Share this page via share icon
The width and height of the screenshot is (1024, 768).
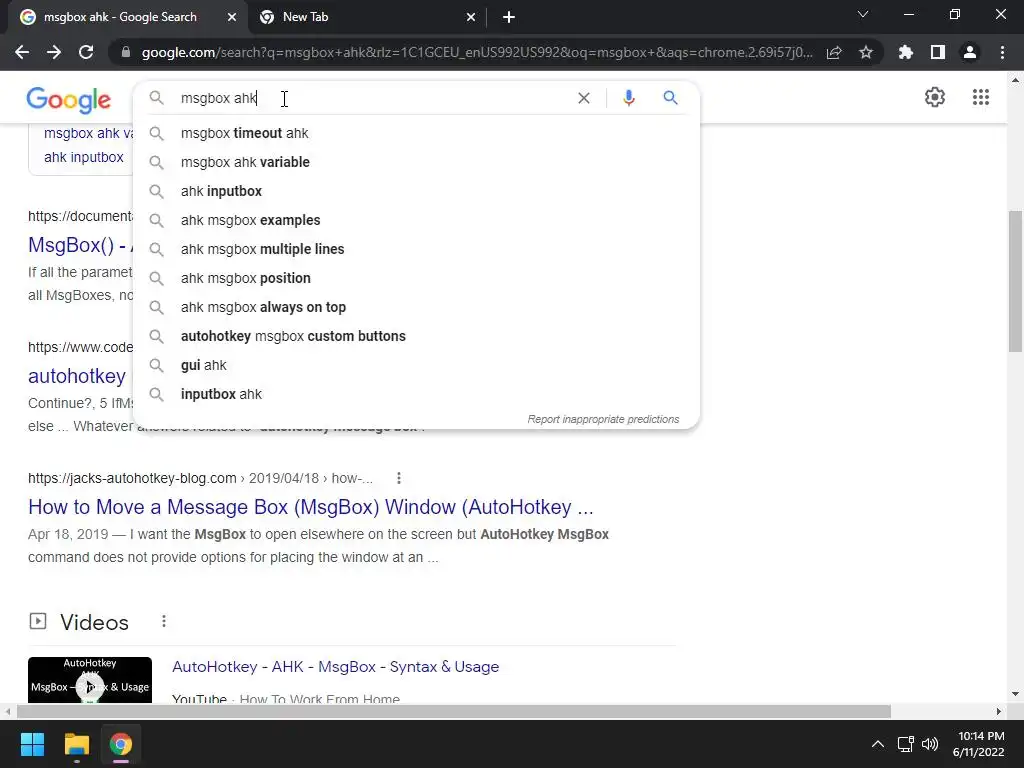[x=834, y=52]
